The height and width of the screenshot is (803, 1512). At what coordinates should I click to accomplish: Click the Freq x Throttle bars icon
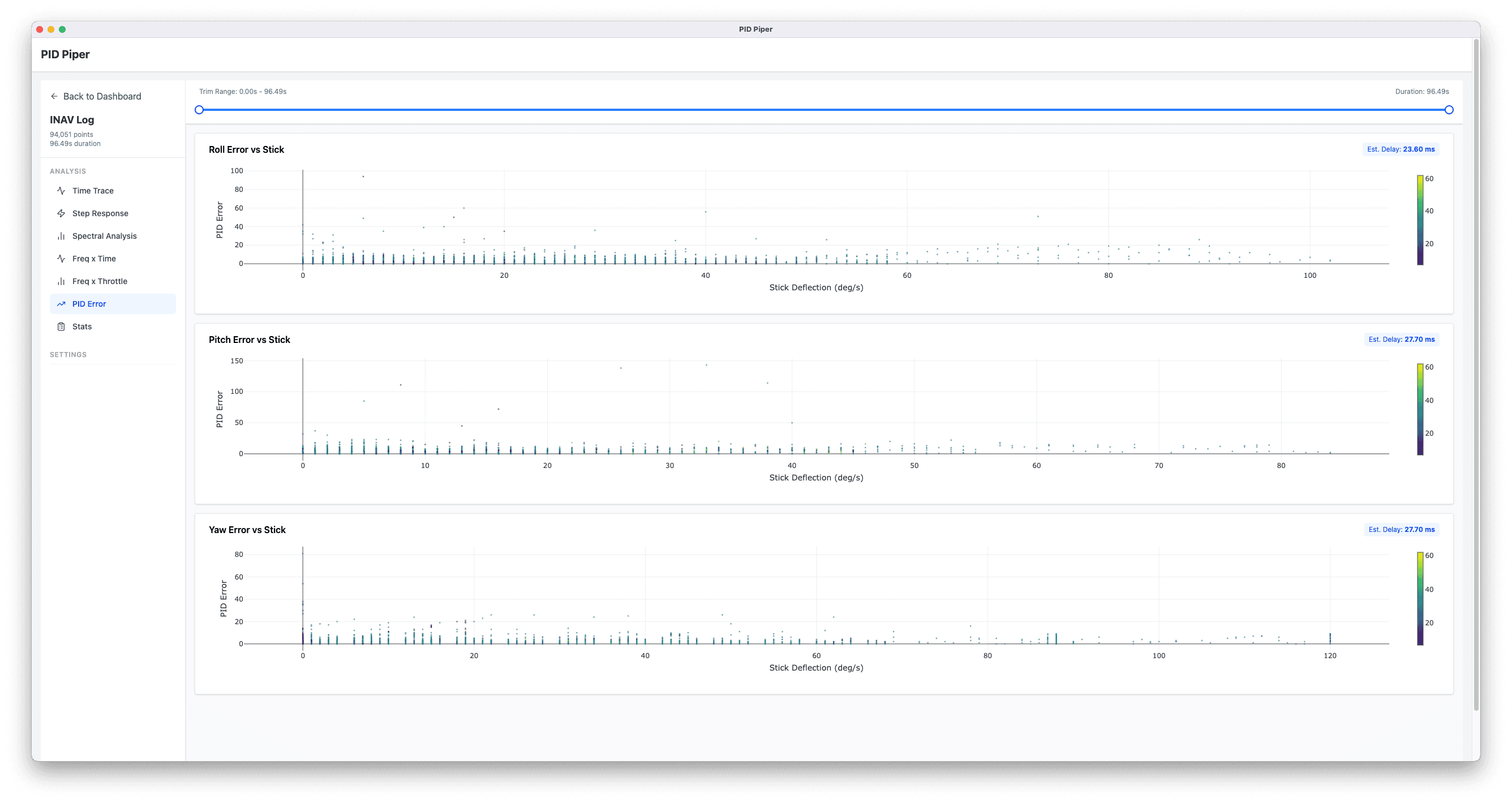[61, 281]
